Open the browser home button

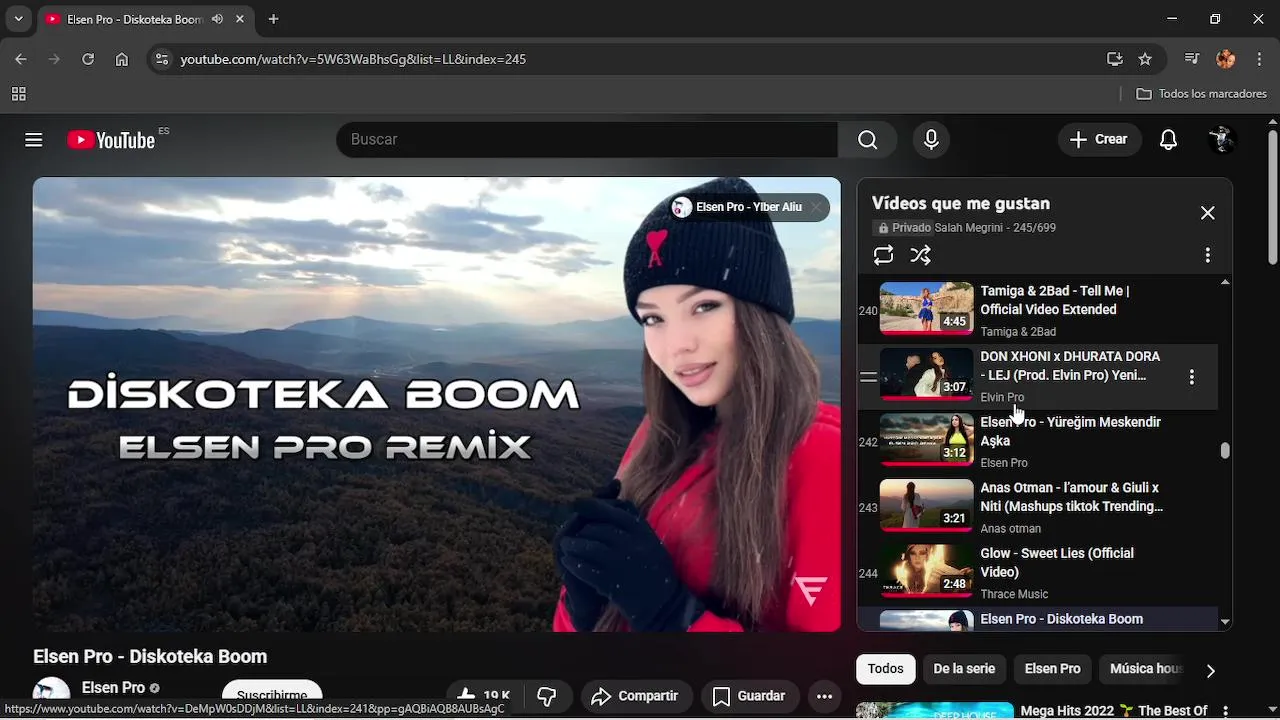122,59
